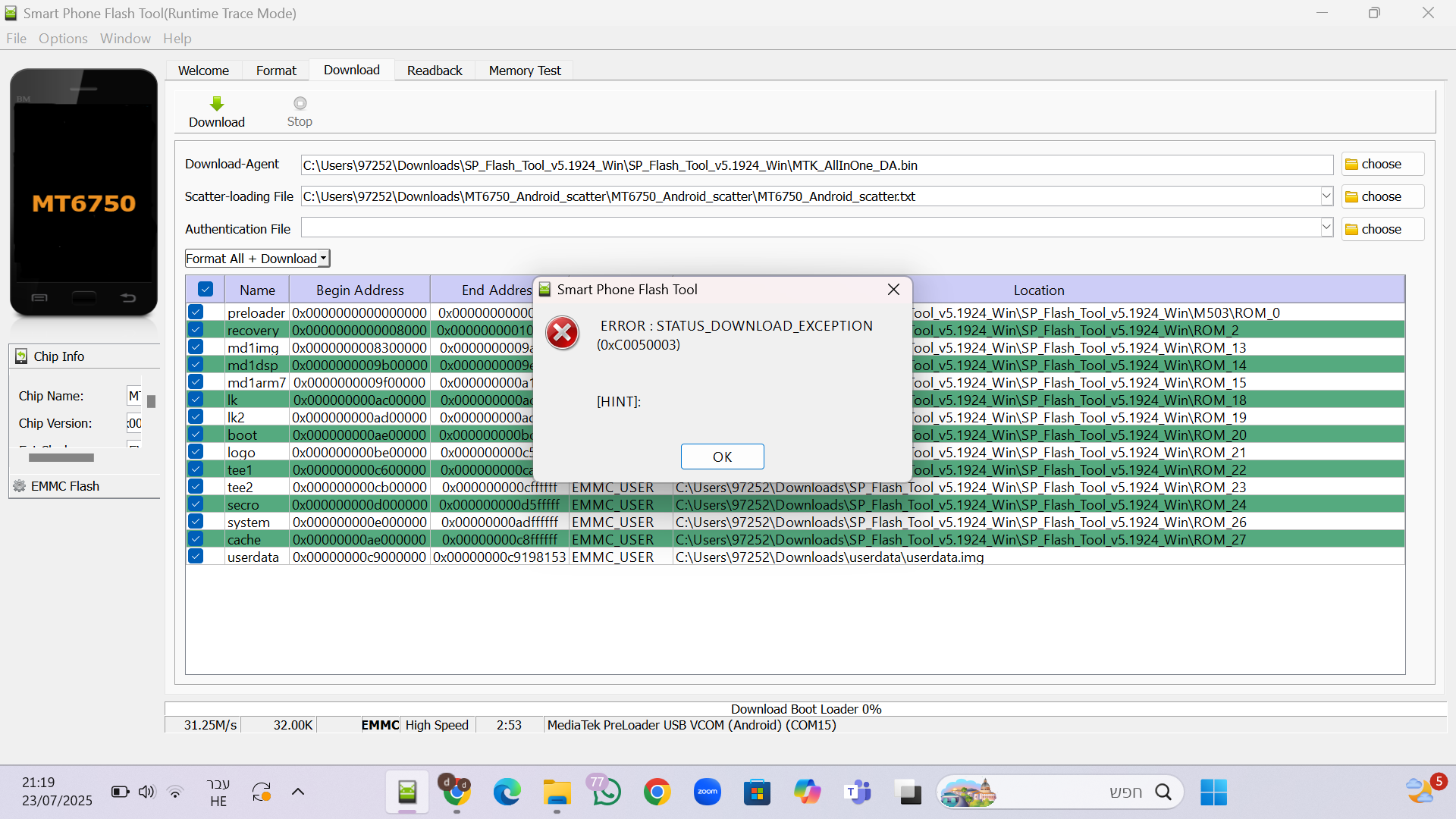Click Flash Tool icon in dialog title
The width and height of the screenshot is (1456, 819).
tap(544, 290)
